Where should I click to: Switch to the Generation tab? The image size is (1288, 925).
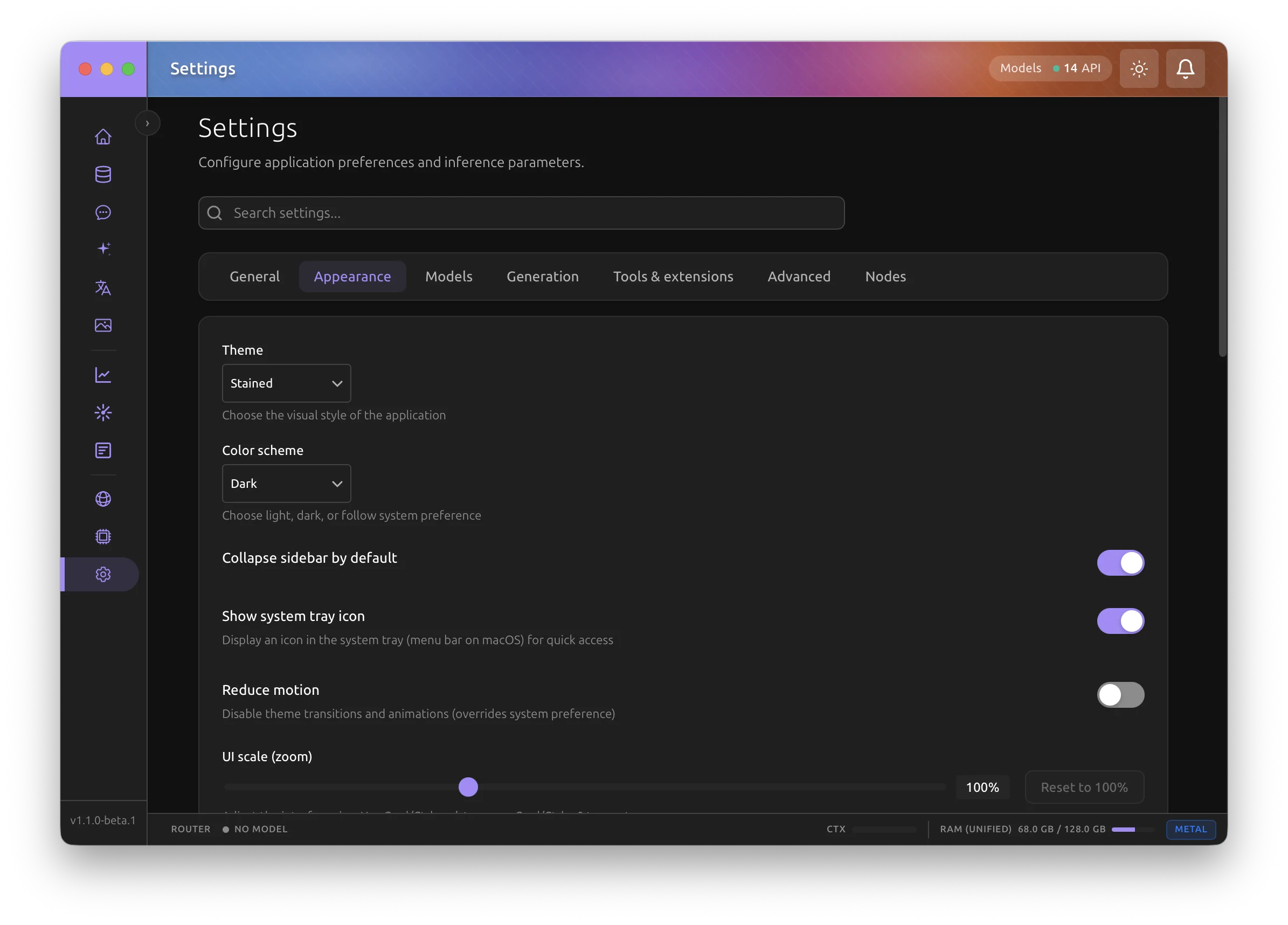(x=542, y=277)
